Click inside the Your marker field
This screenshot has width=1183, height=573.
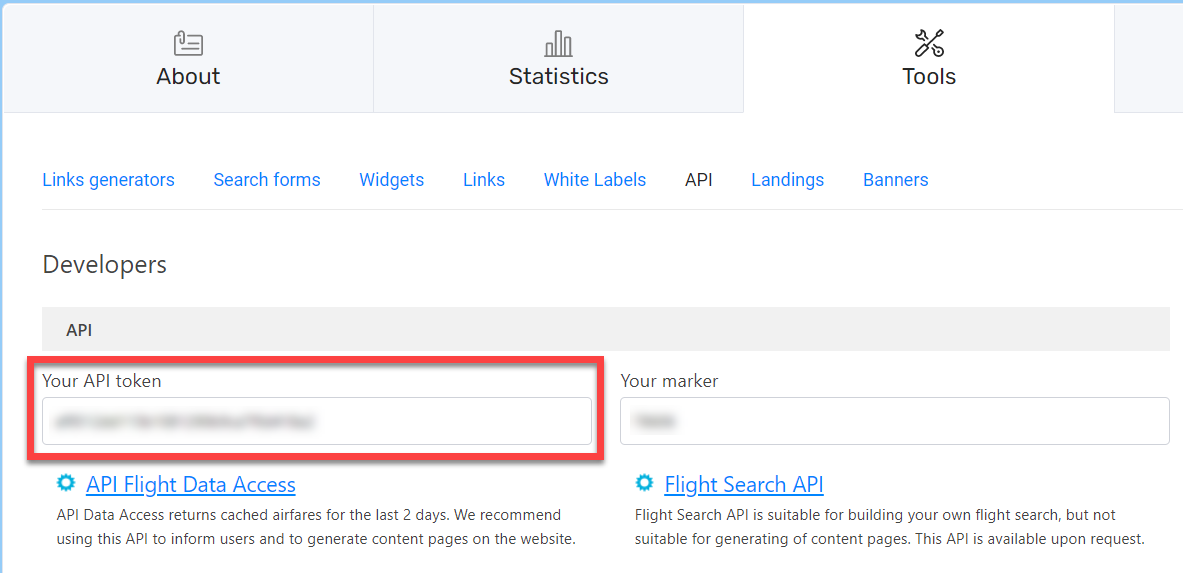(x=895, y=421)
